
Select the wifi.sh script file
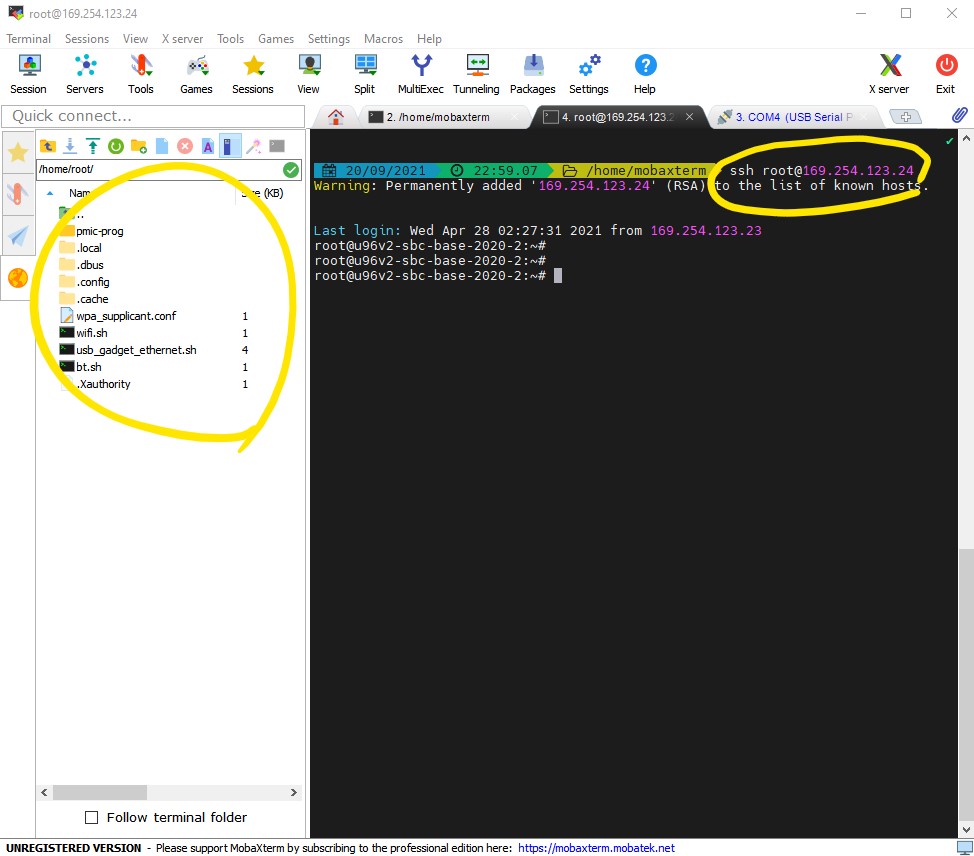[91, 333]
